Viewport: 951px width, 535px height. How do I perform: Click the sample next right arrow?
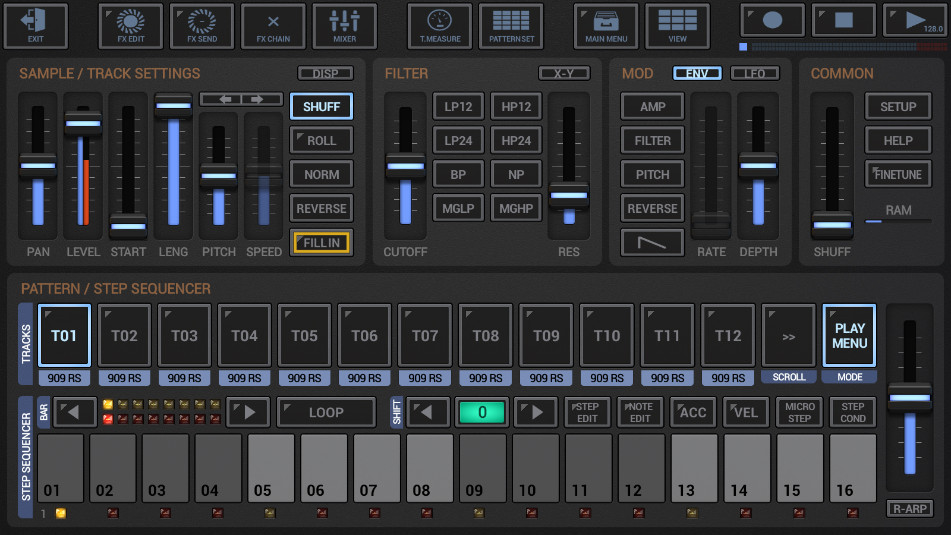tap(262, 99)
